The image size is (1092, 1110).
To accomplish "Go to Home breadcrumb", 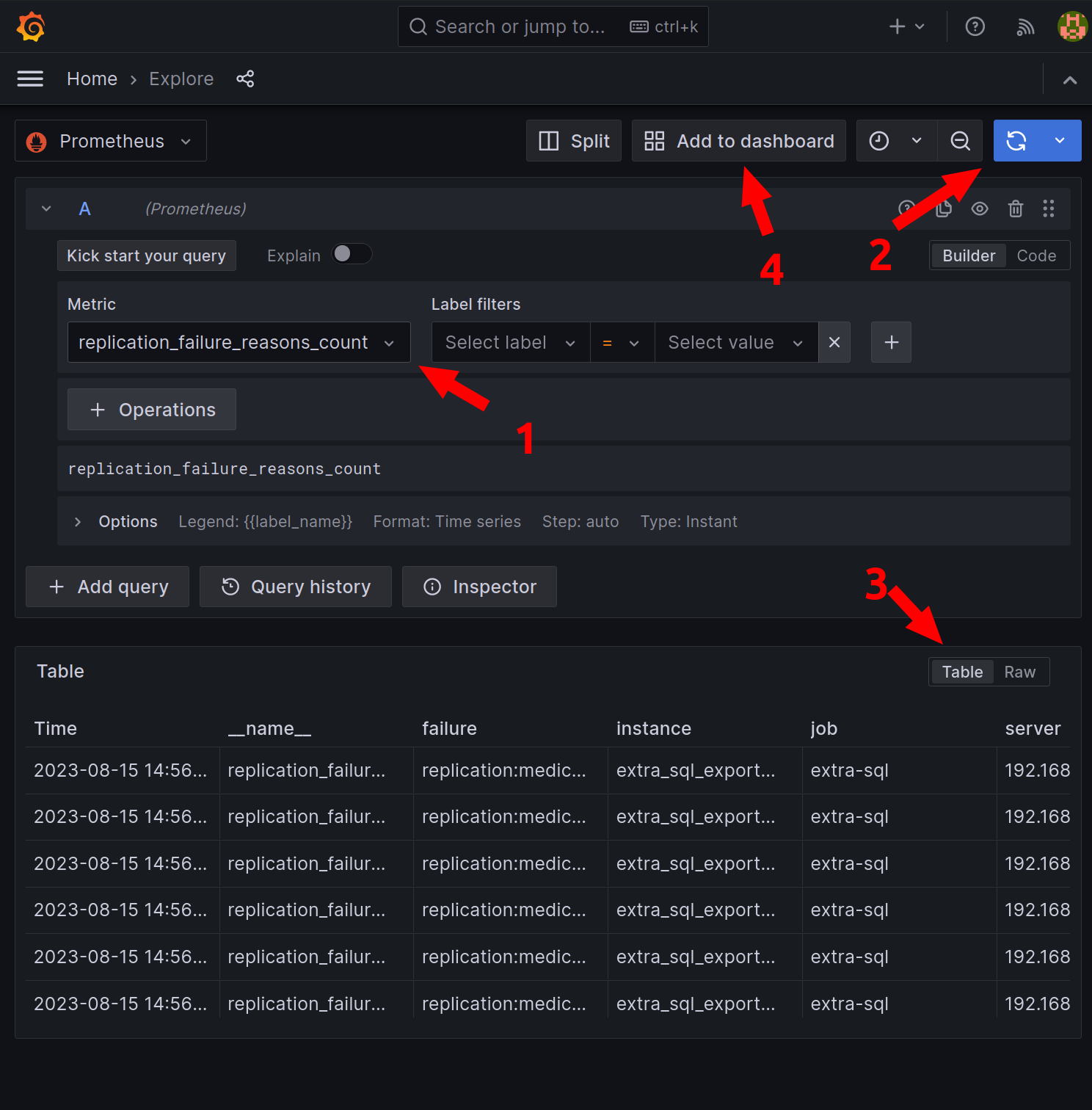I will (92, 79).
